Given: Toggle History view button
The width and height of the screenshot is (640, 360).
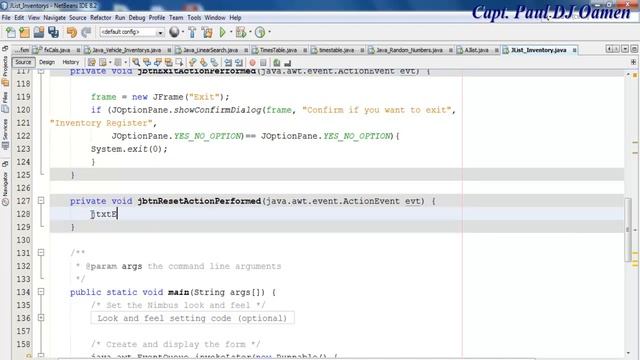Looking at the screenshot, I should point(71,62).
